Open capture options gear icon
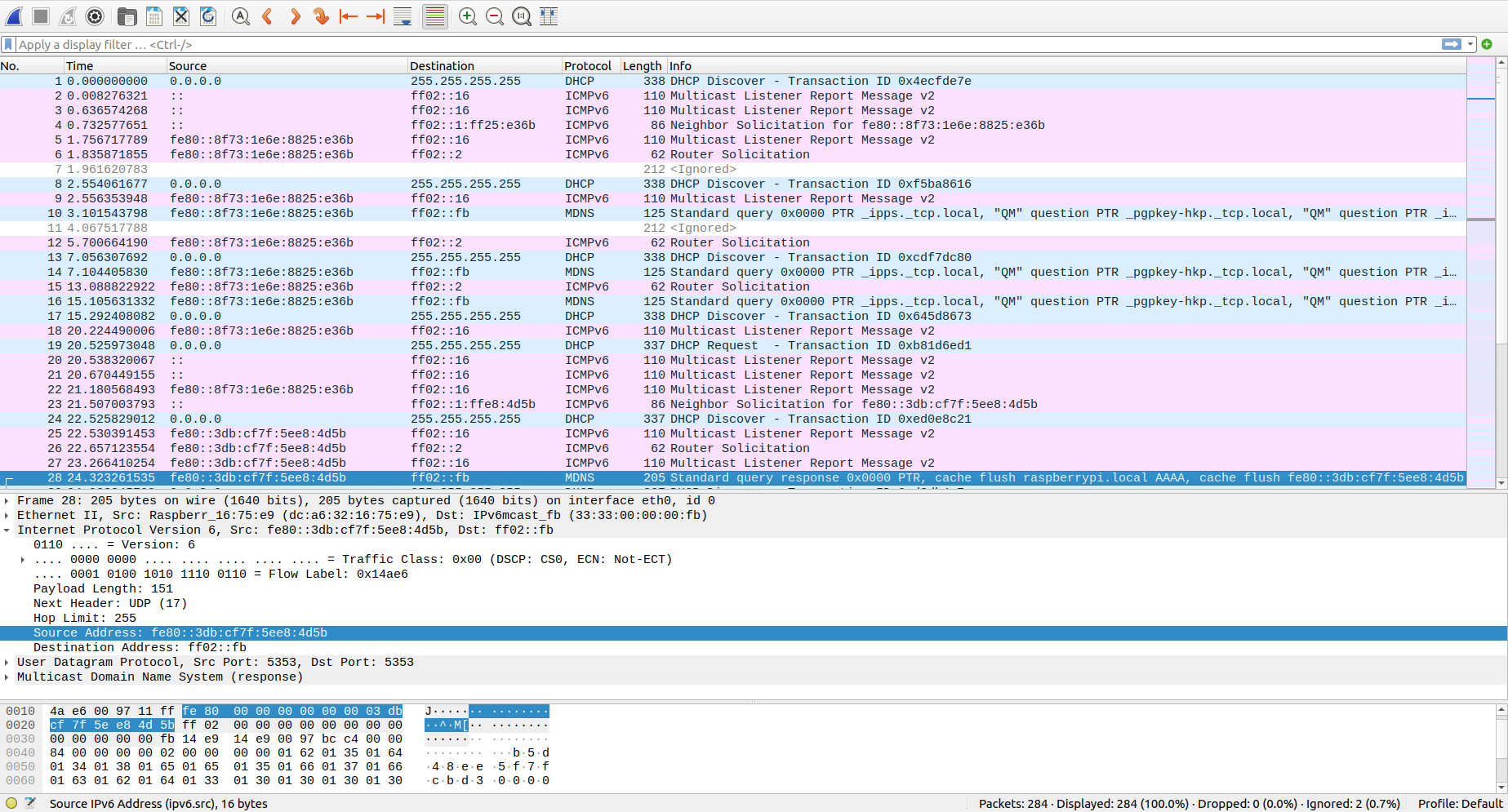Screen dimensions: 1508x812 [x=95, y=16]
